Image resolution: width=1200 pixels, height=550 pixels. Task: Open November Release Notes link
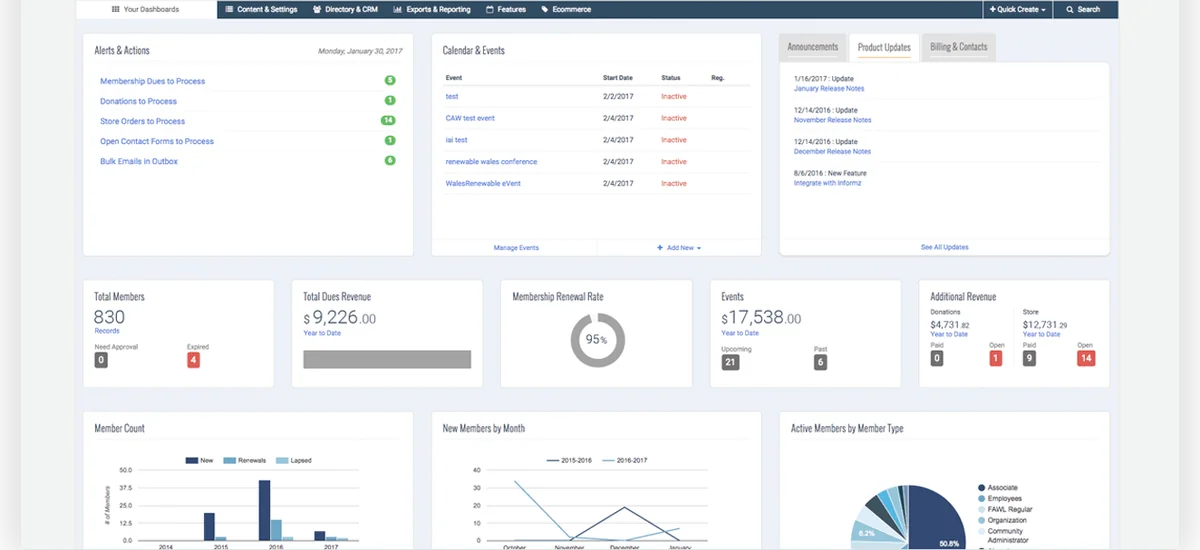pos(832,120)
